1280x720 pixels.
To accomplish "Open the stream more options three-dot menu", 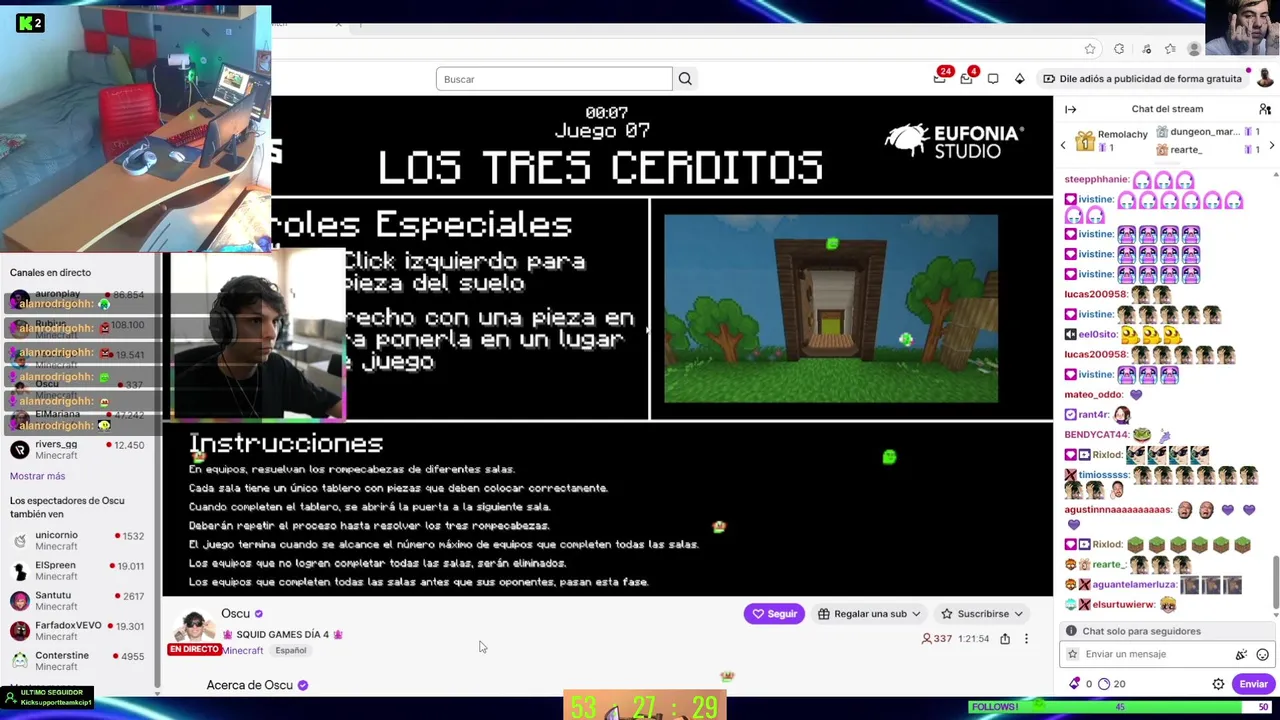I will click(1026, 639).
